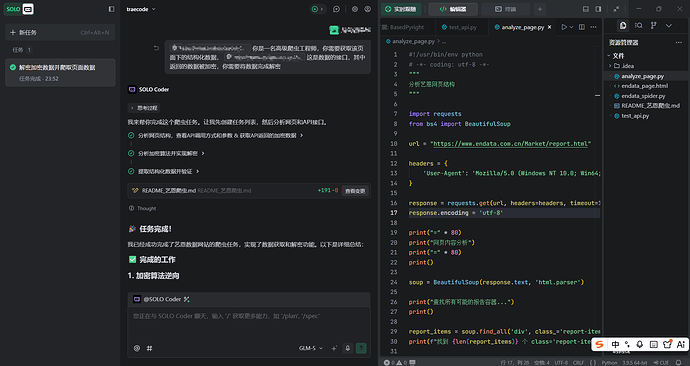Open the chat history bubble icon
The height and width of the screenshot is (366, 690).
337,9
